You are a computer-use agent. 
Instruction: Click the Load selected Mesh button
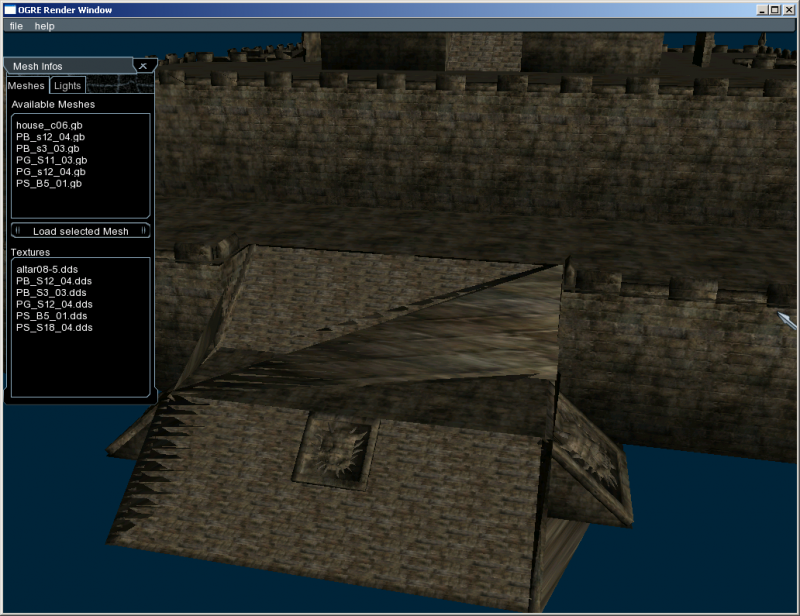(x=81, y=231)
